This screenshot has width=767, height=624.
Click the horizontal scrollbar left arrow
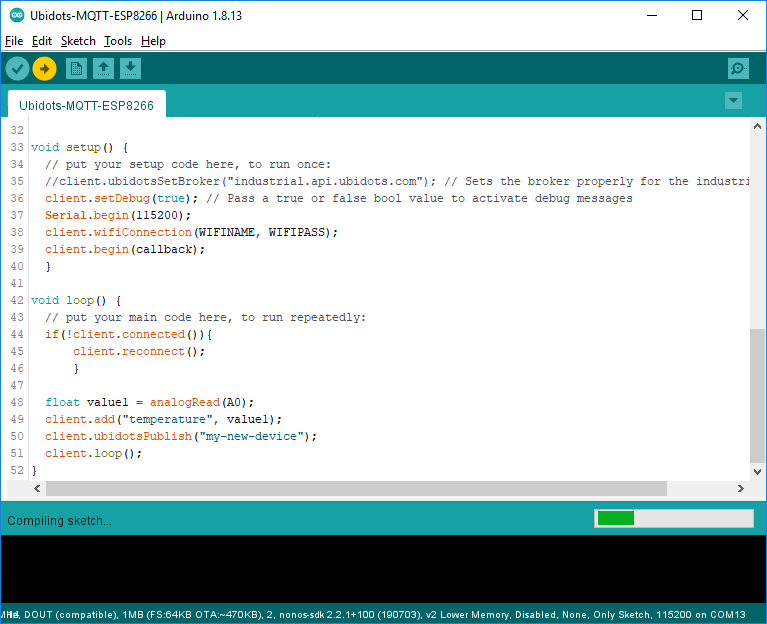click(x=37, y=488)
